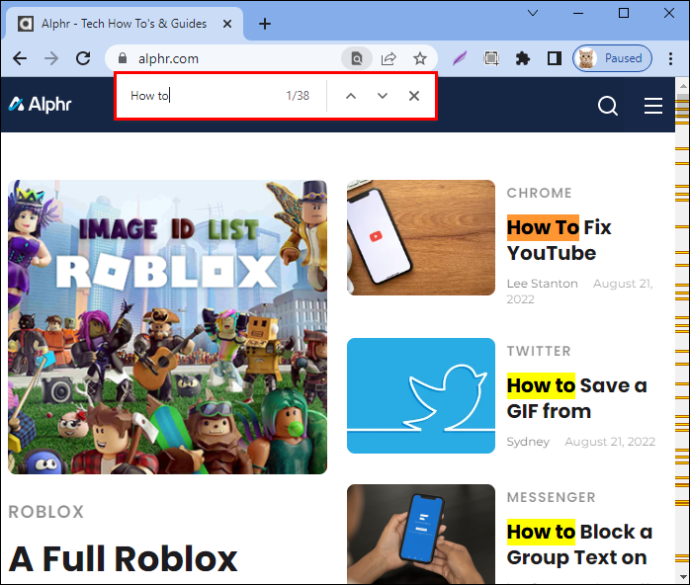690x585 pixels.
Task: Click the MESSENGER category label
Action: coord(551,497)
